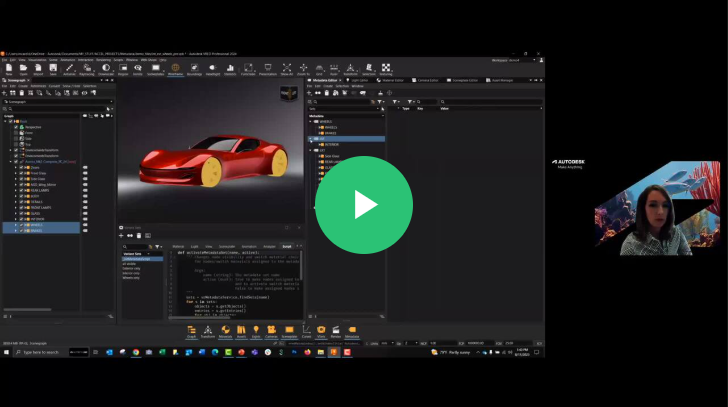Open the Scenegraph dropdown selector
Image resolution: width=728 pixels, height=407 pixels.
[x=58, y=102]
